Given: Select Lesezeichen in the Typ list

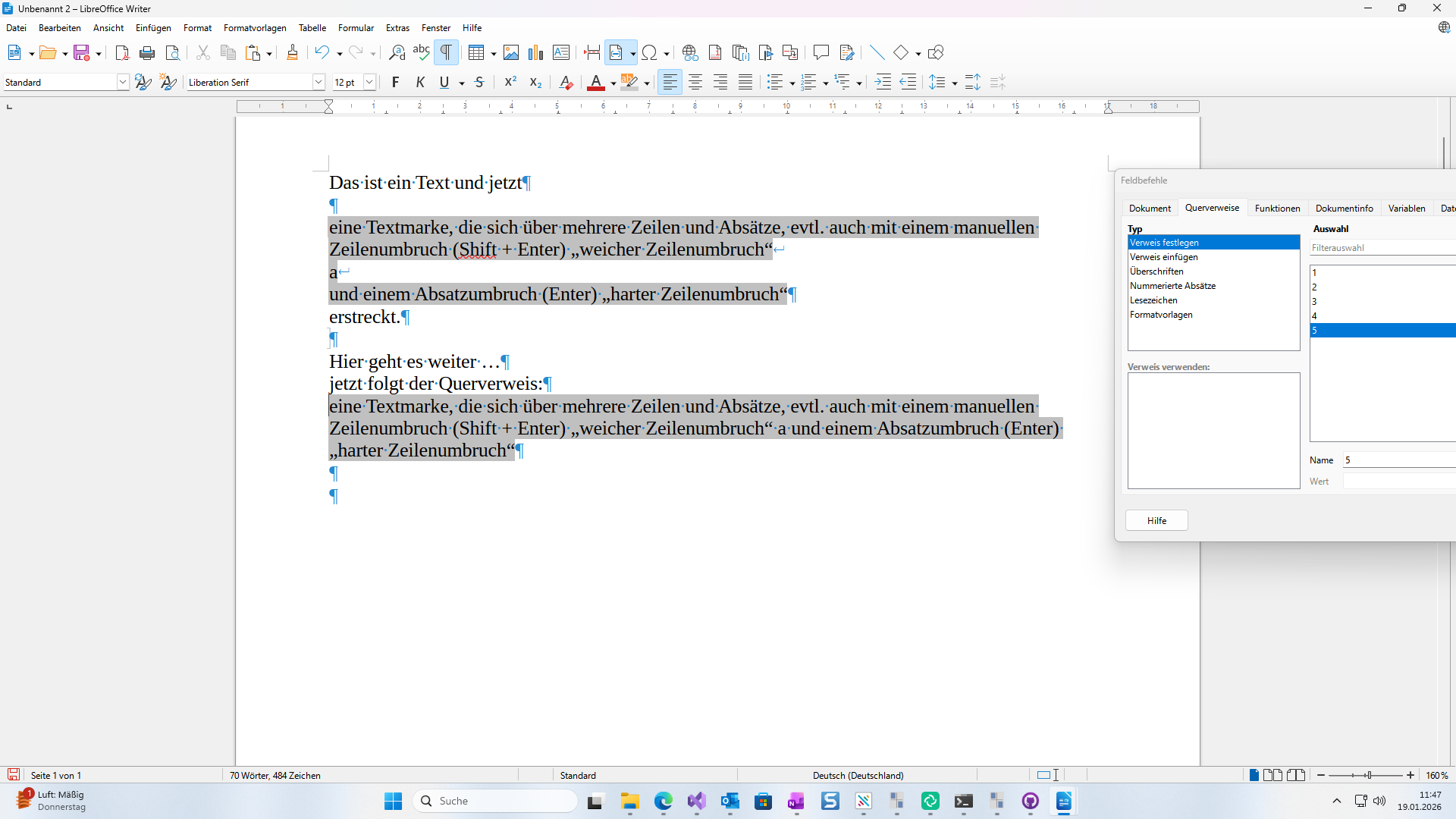Looking at the screenshot, I should click(x=1153, y=300).
